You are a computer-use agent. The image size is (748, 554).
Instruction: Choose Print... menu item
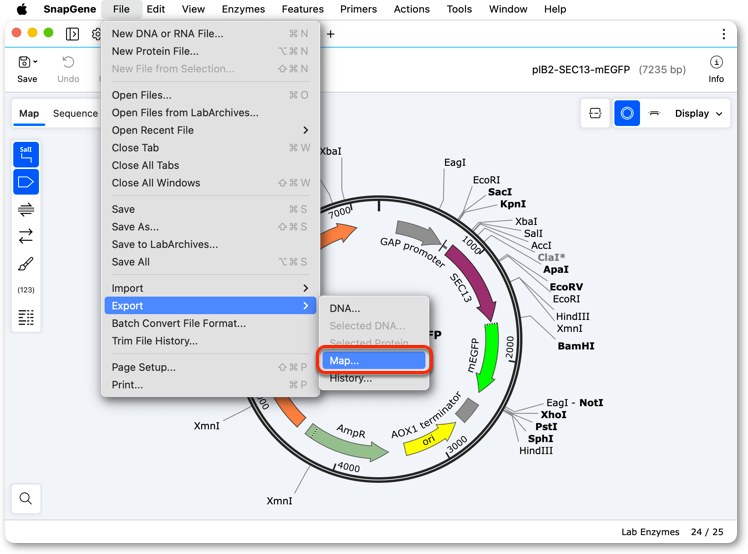[x=210, y=385]
